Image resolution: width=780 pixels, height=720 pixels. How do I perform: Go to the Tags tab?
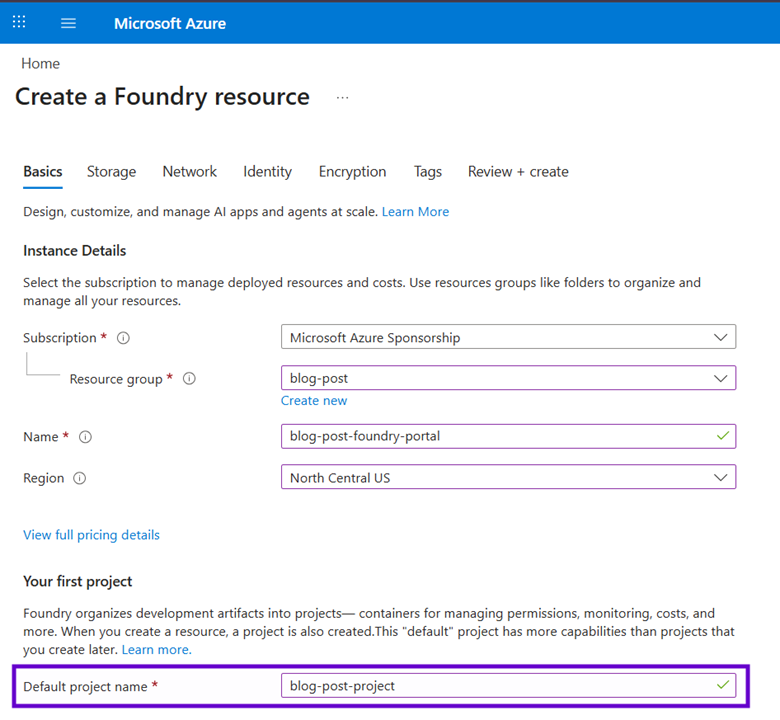[x=428, y=172]
